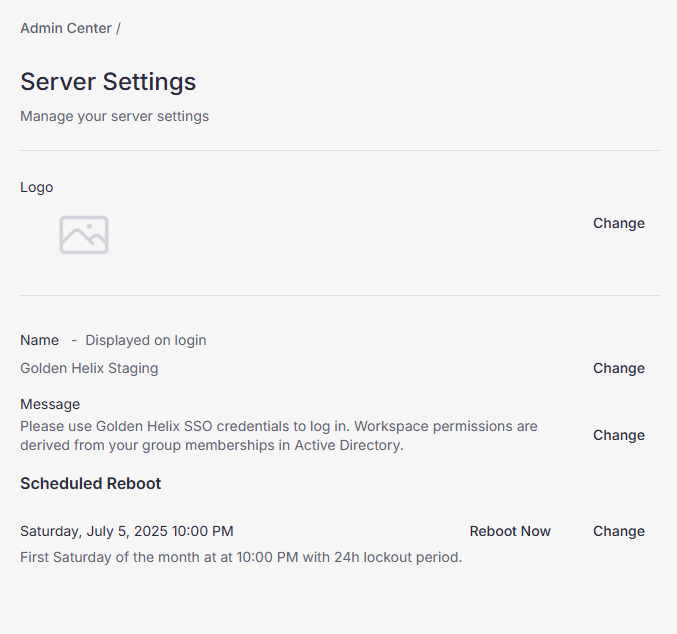Viewport: 677px width, 634px height.
Task: Change the login message text
Action: coord(619,435)
